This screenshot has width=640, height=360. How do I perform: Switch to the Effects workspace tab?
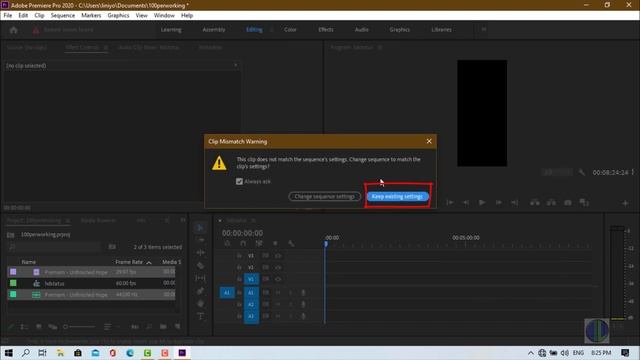tap(326, 29)
